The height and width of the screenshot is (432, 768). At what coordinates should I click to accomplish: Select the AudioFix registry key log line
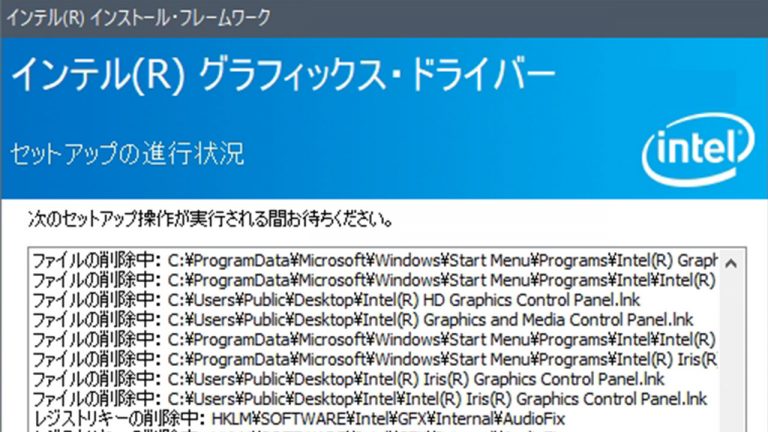[401, 418]
